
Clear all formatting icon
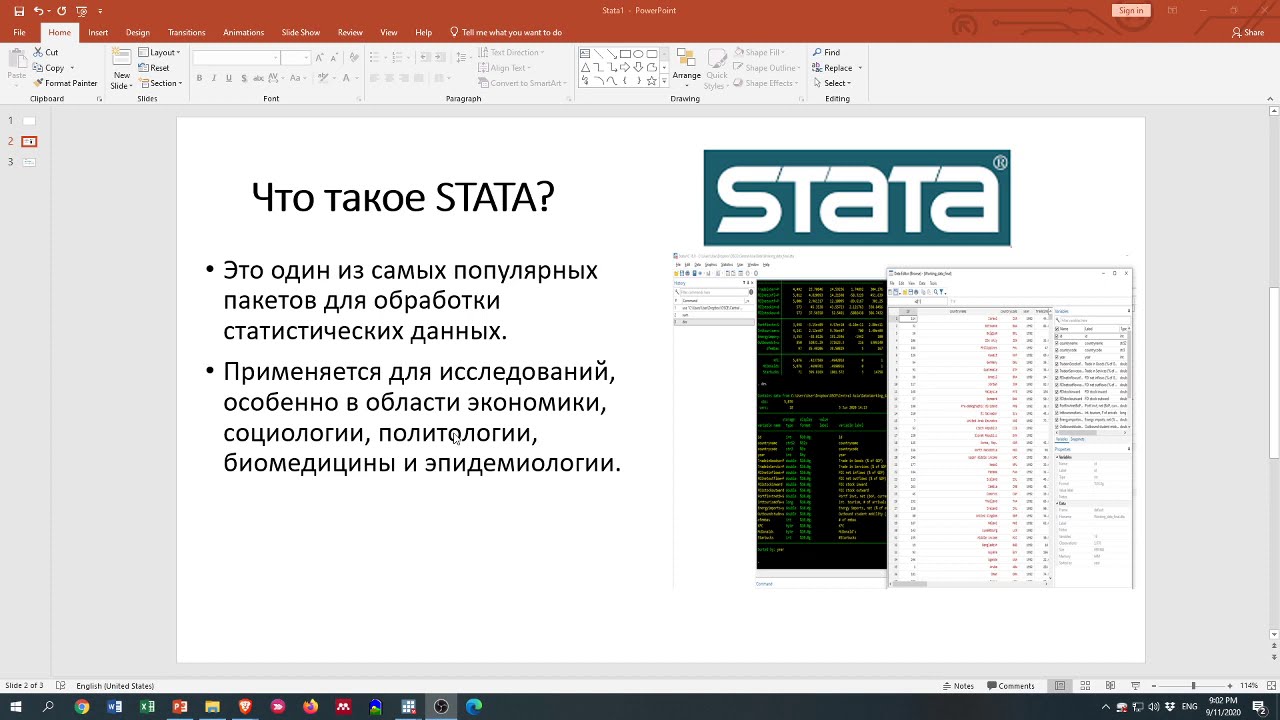[x=356, y=57]
